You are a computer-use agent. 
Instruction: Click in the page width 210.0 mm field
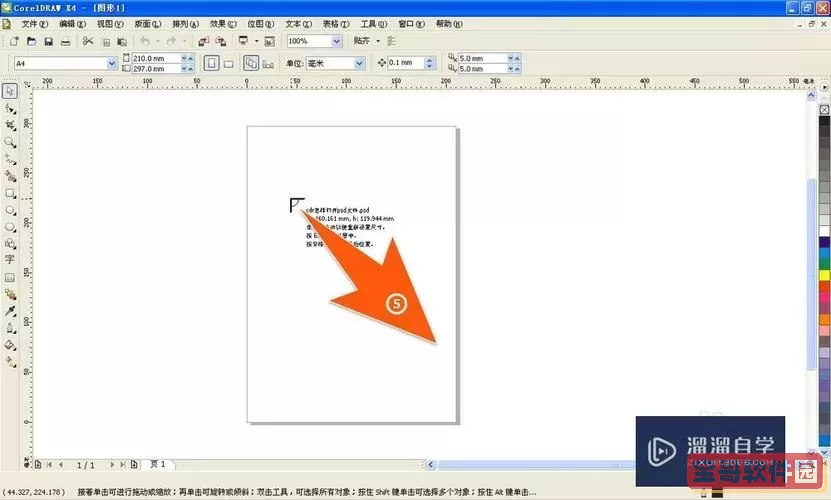156,58
